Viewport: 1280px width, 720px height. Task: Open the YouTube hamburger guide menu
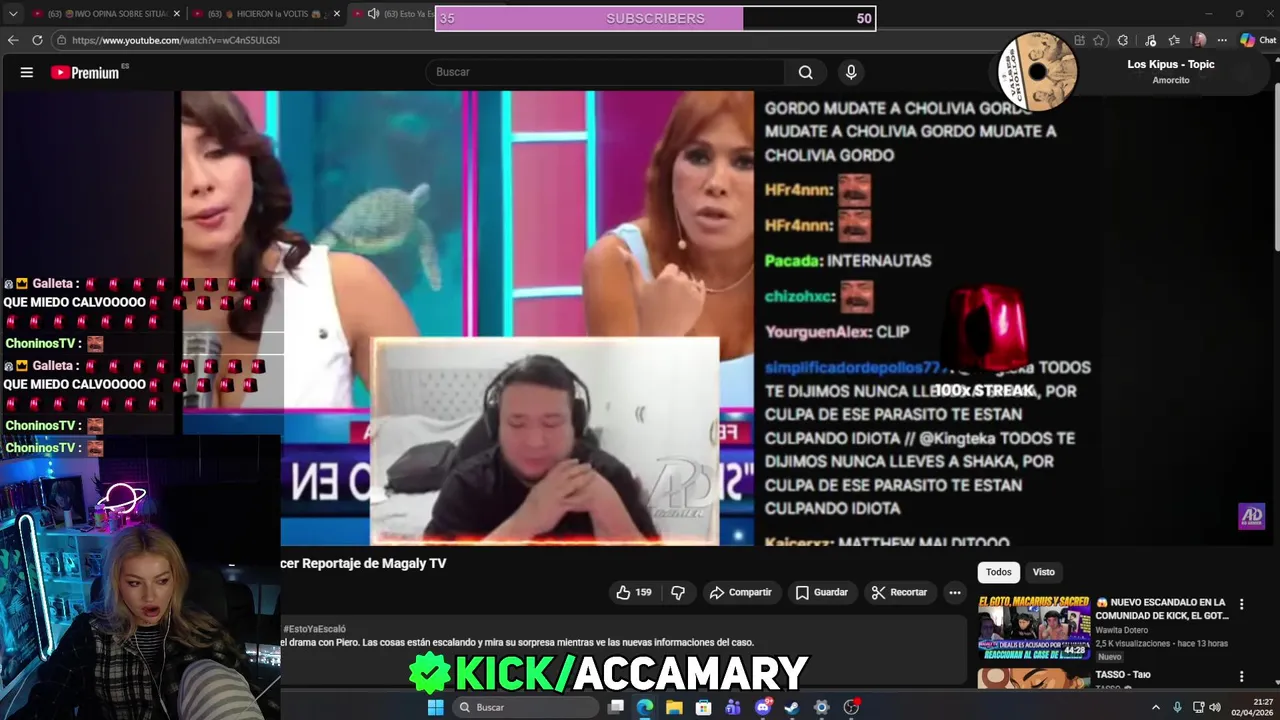point(27,72)
